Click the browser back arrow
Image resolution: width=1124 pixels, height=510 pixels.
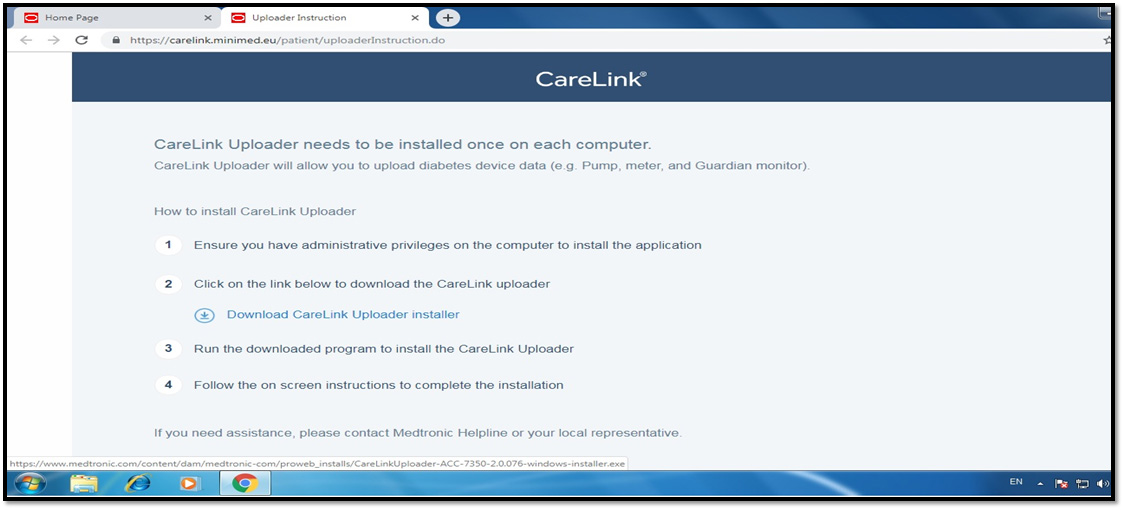[x=26, y=40]
